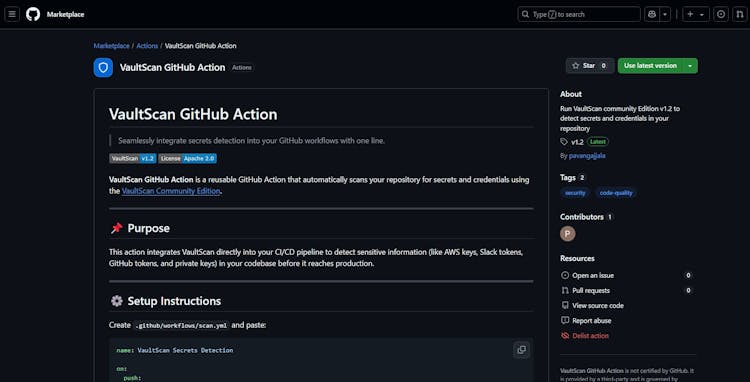Image resolution: width=750 pixels, height=382 pixels.
Task: Click the Marketplace header title
Action: [66, 14]
